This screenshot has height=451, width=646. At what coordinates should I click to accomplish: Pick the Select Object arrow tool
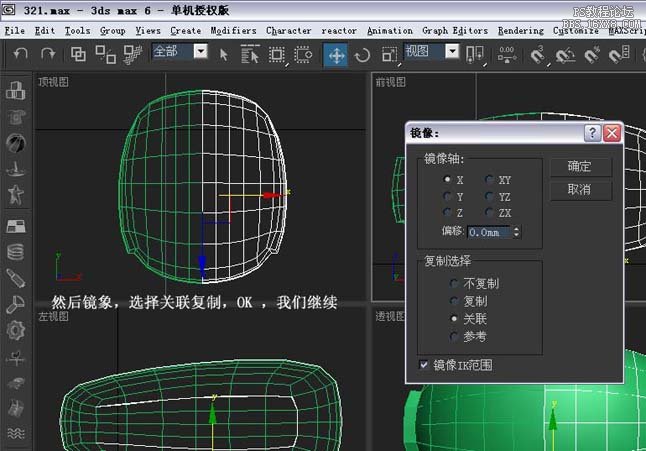tap(223, 55)
